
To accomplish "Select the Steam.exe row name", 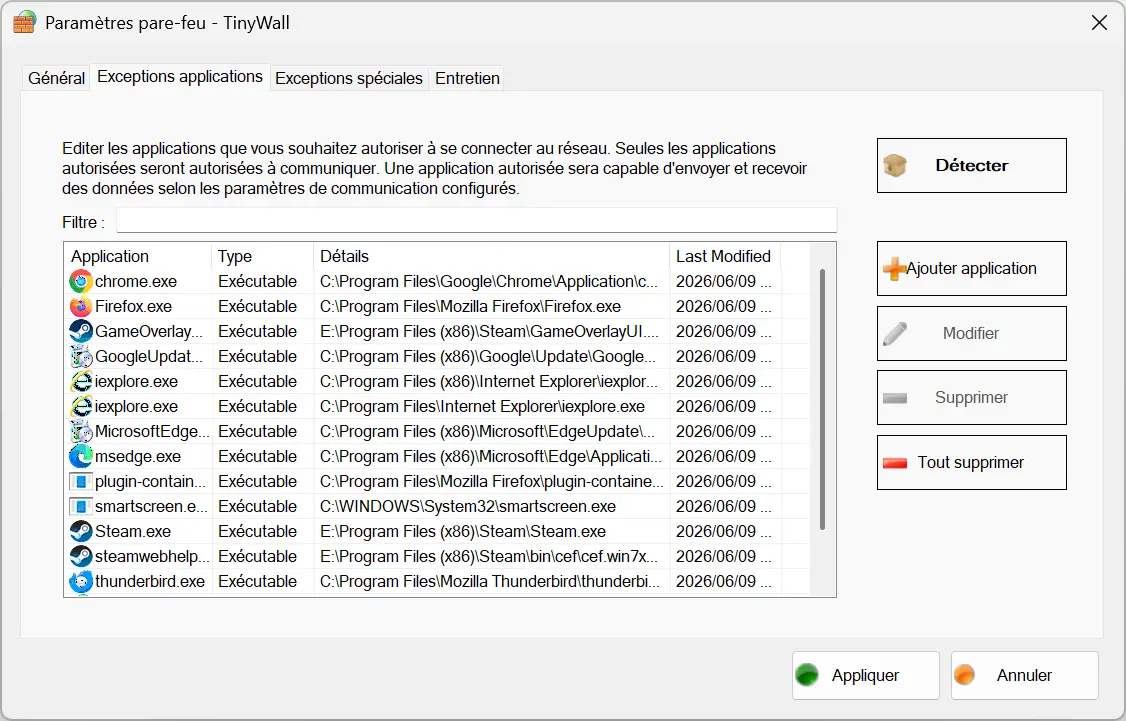I will pyautogui.click(x=133, y=531).
